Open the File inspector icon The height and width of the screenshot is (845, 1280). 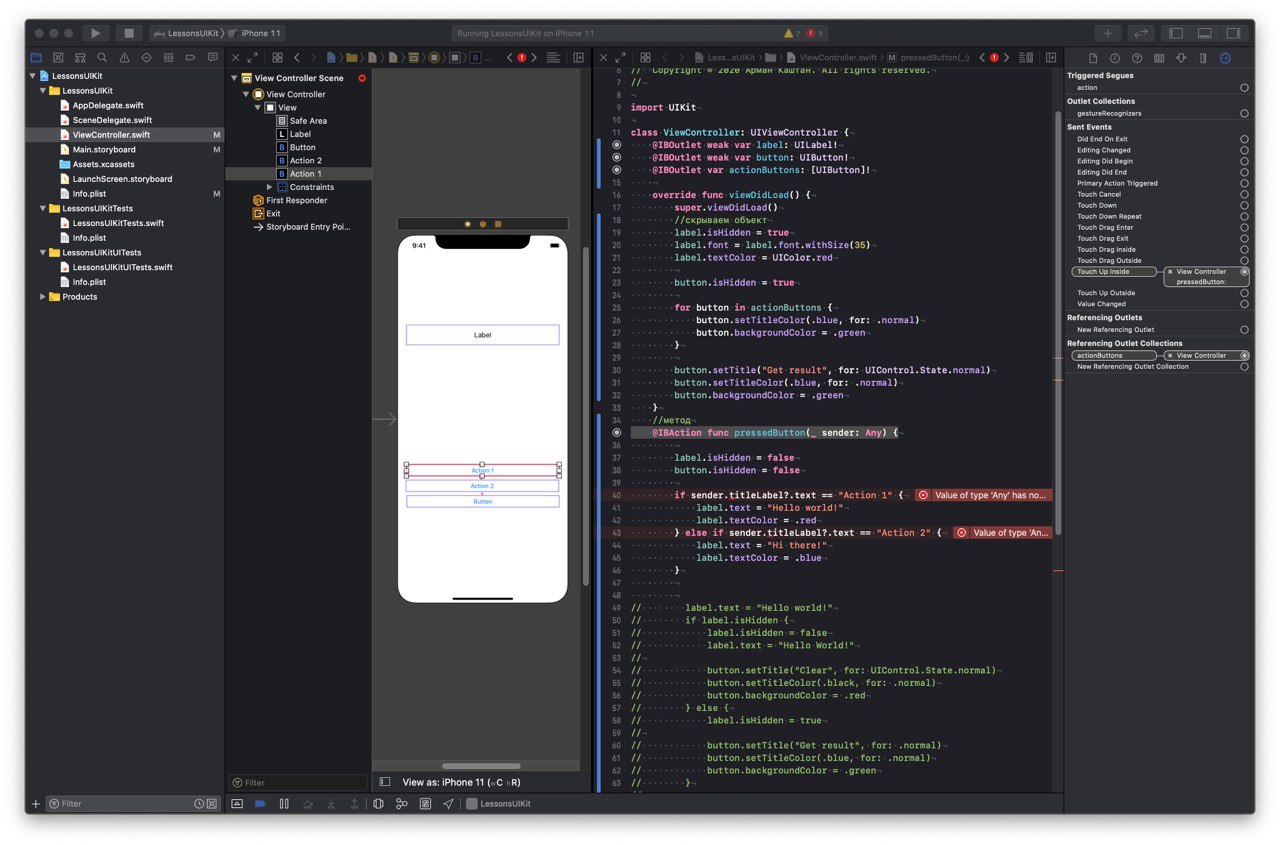pos(1093,58)
